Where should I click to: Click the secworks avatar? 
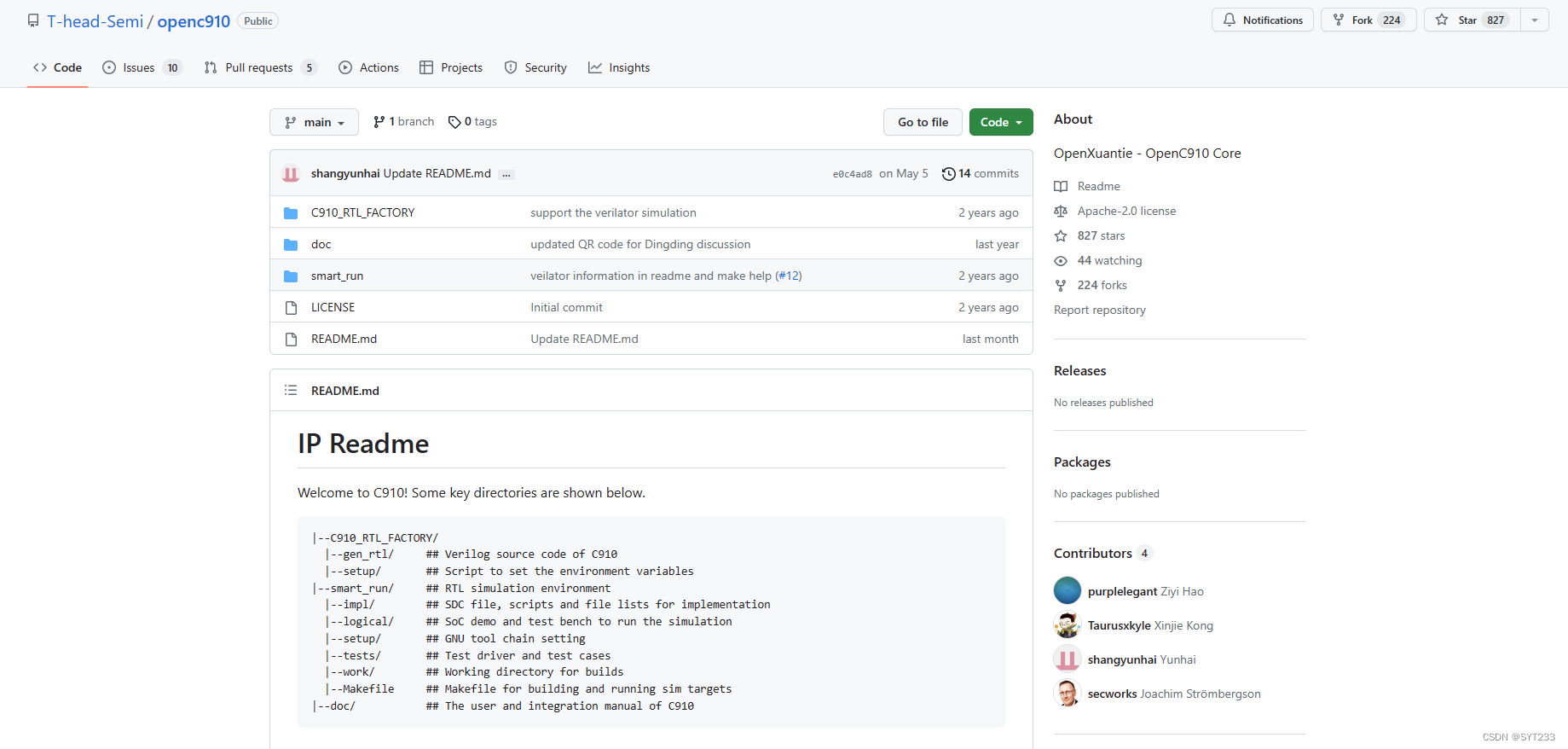[1068, 693]
